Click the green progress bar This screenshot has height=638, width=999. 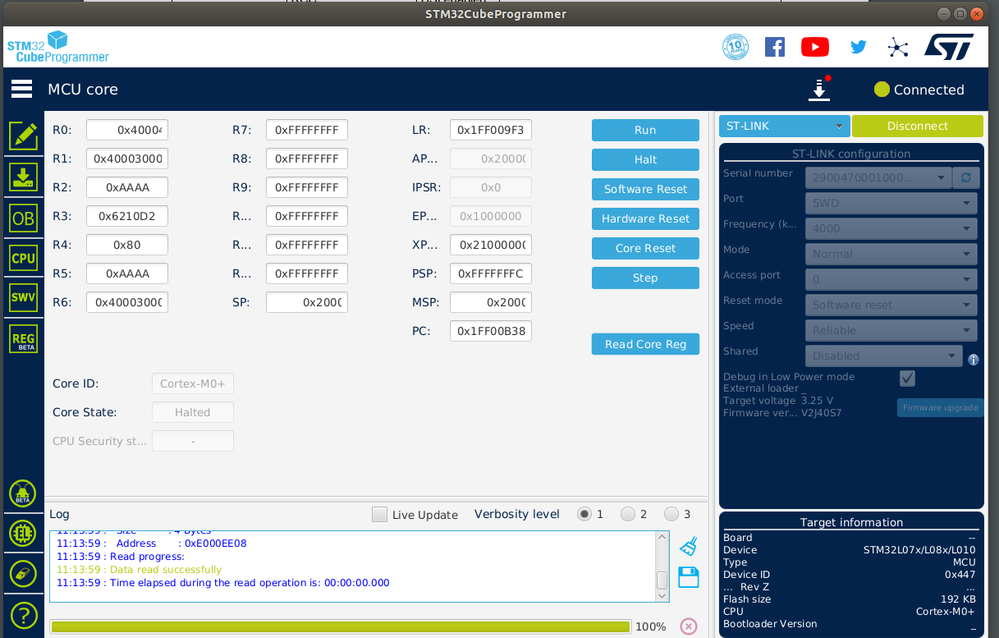(x=341, y=627)
